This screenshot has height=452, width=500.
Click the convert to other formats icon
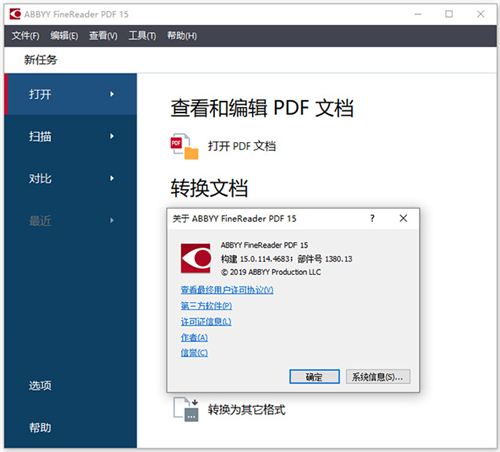coord(186,409)
